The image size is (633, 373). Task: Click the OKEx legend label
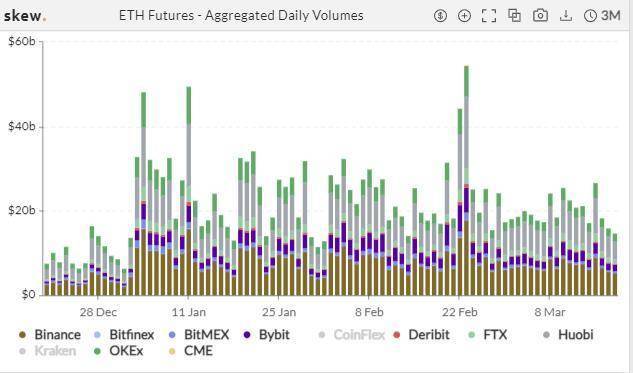pos(126,351)
